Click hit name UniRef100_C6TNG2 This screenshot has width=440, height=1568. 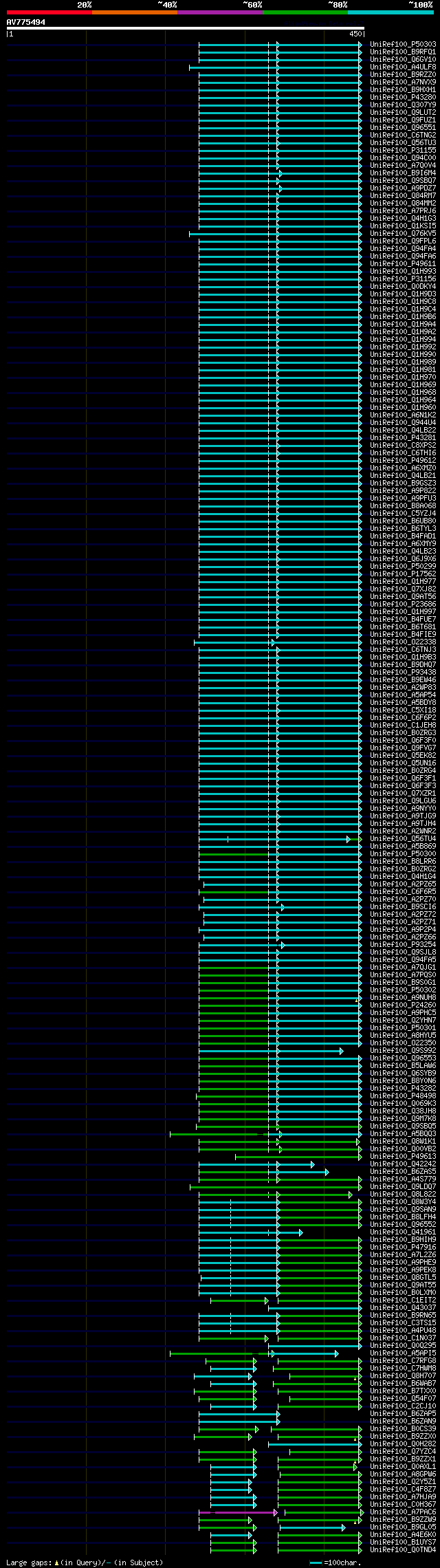(403, 135)
